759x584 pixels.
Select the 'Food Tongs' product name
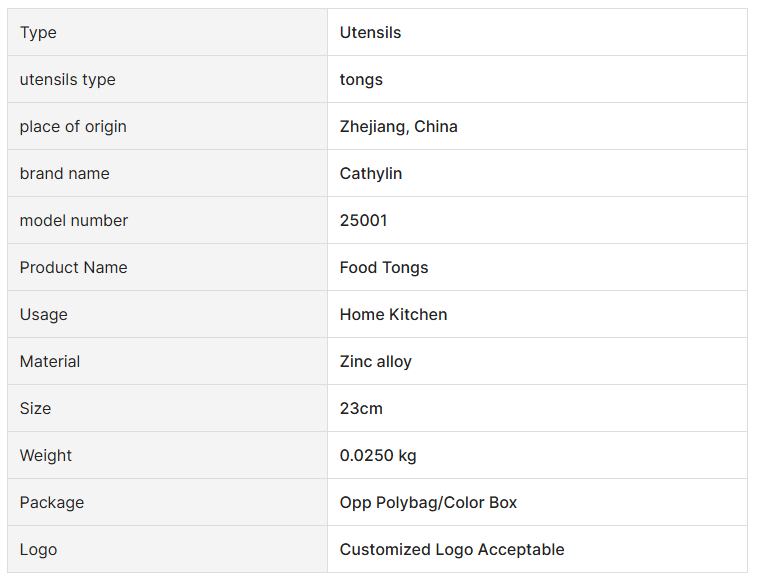click(384, 268)
